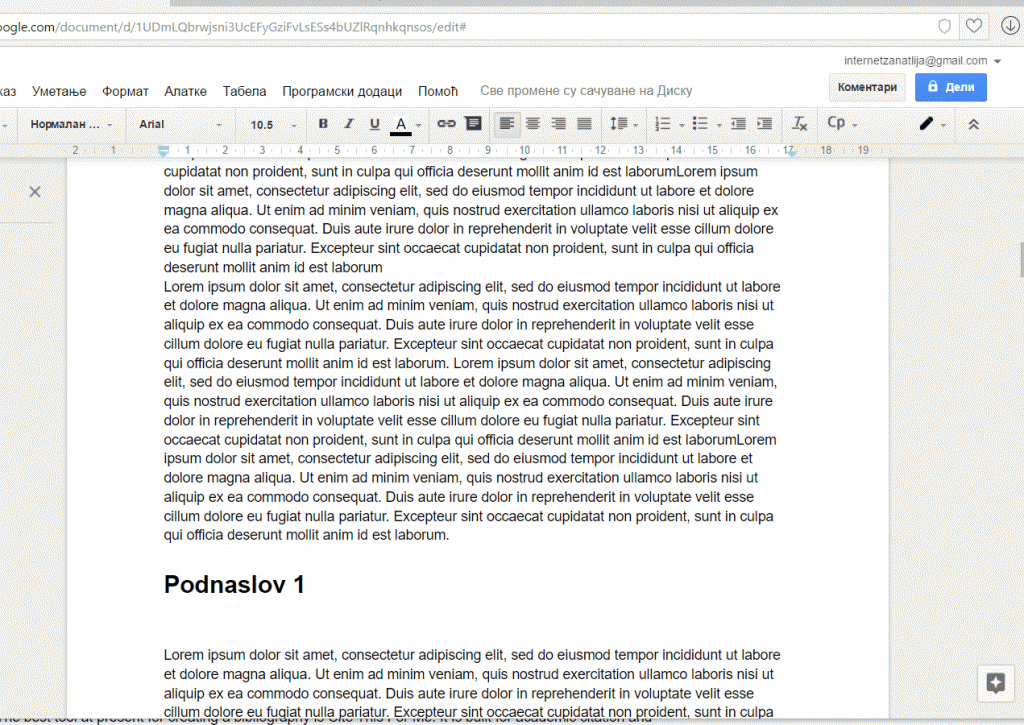Open the 10.5 font size dropdown
Viewport: 1024px width, 725px height.
coord(274,124)
